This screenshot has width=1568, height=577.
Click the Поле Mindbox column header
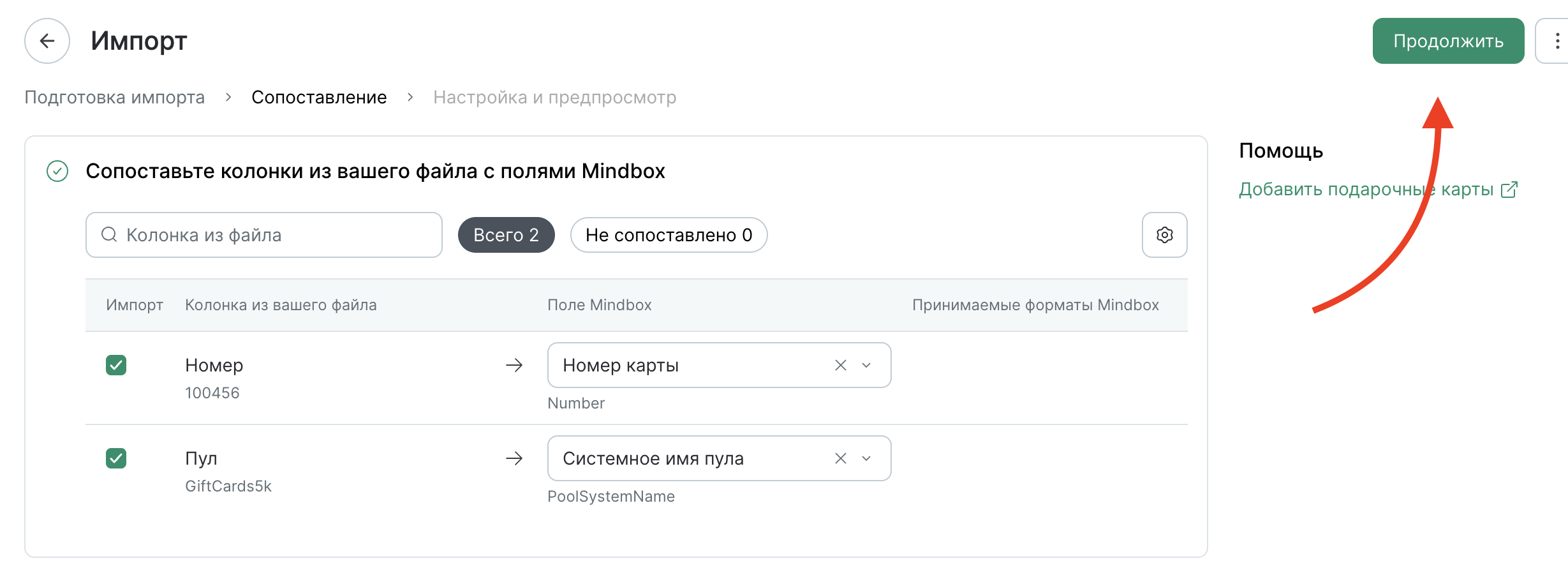(600, 305)
